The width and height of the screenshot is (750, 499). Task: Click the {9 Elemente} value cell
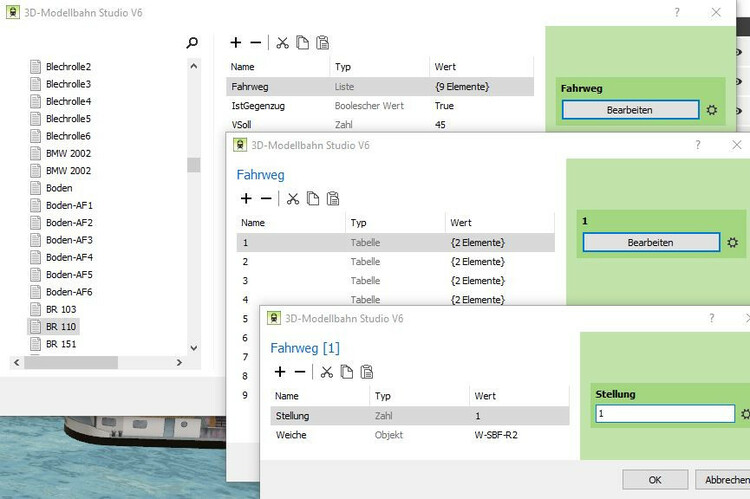(x=462, y=87)
